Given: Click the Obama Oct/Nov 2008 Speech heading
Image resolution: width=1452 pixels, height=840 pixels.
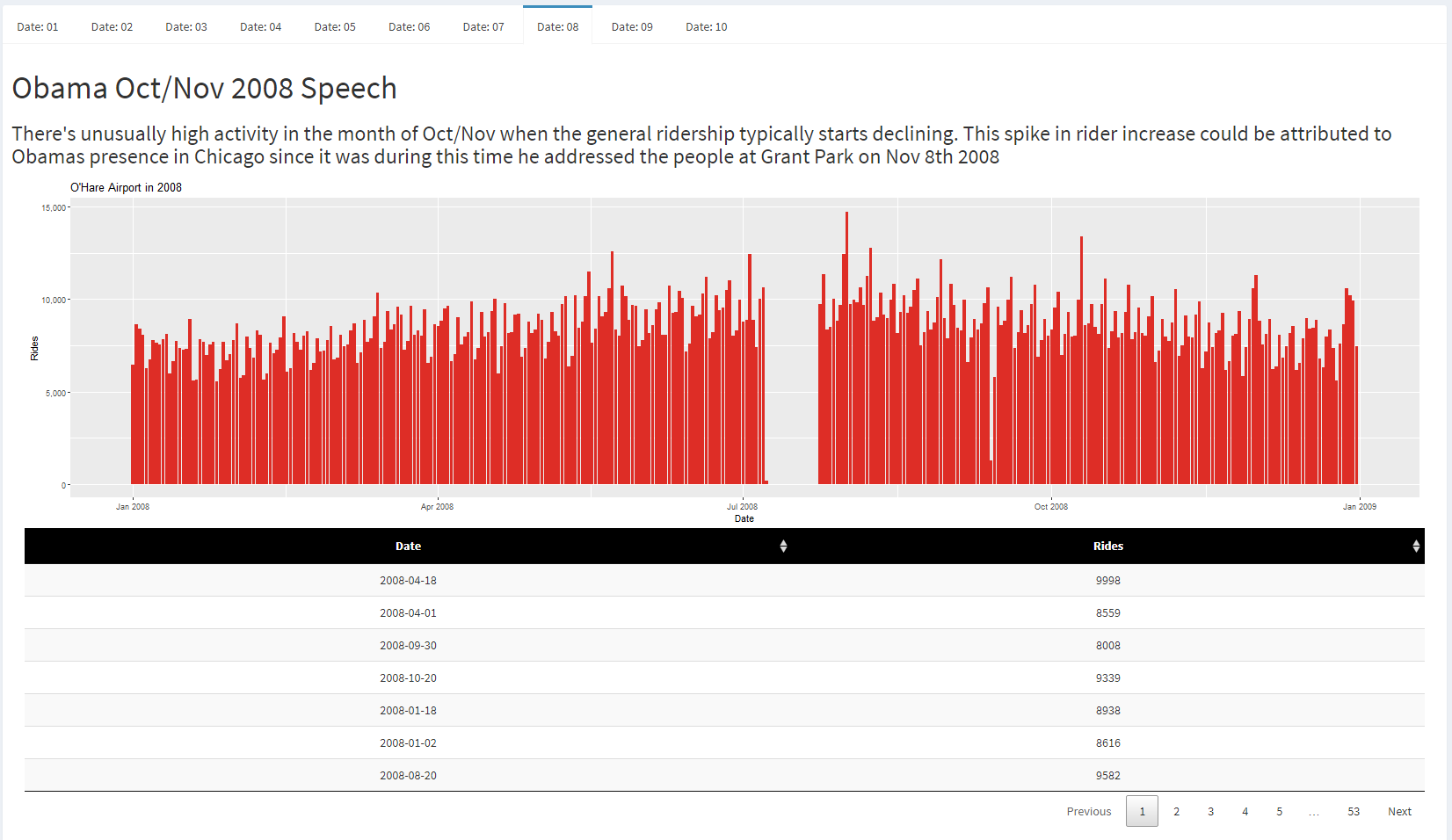Looking at the screenshot, I should [204, 89].
